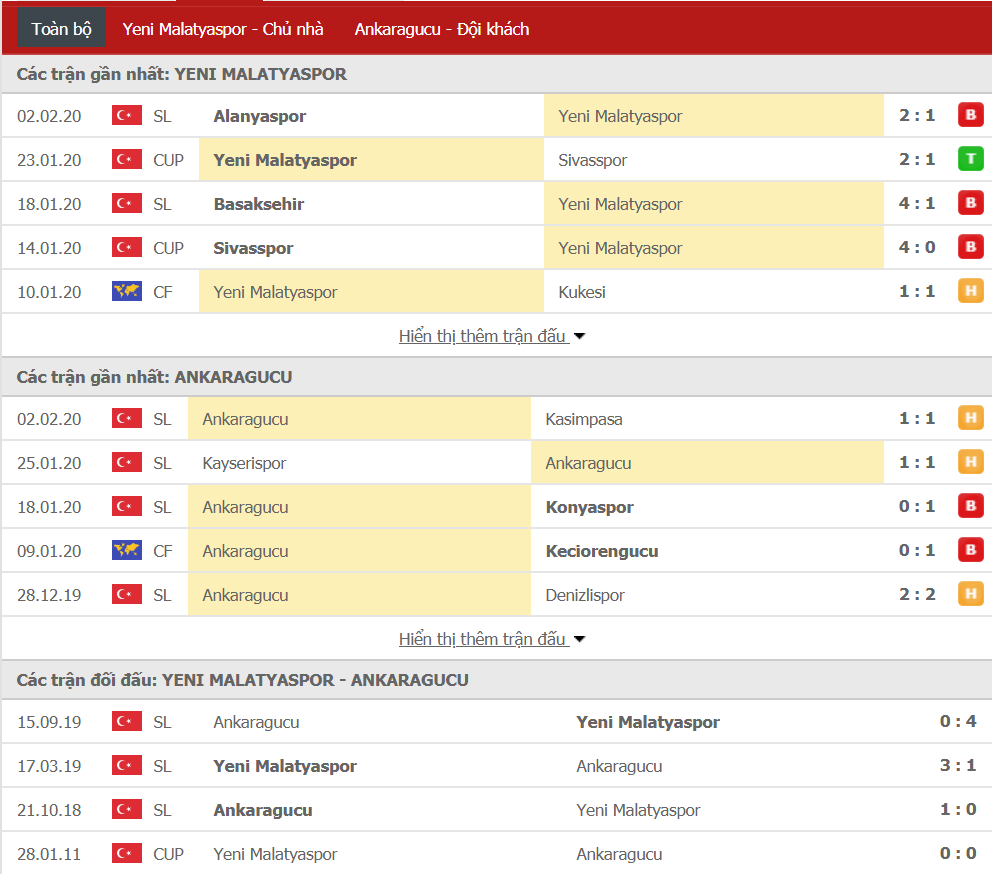
Task: Expand arrow under Ankaragucu recent matches
Action: pos(579,640)
